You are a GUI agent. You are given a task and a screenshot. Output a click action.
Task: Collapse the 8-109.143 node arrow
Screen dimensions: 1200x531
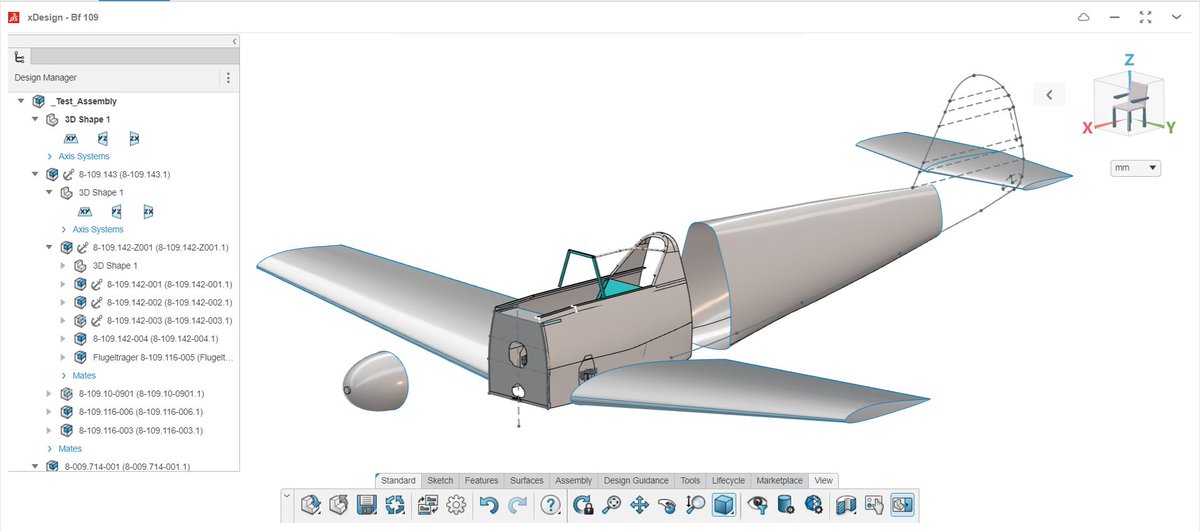tap(35, 174)
